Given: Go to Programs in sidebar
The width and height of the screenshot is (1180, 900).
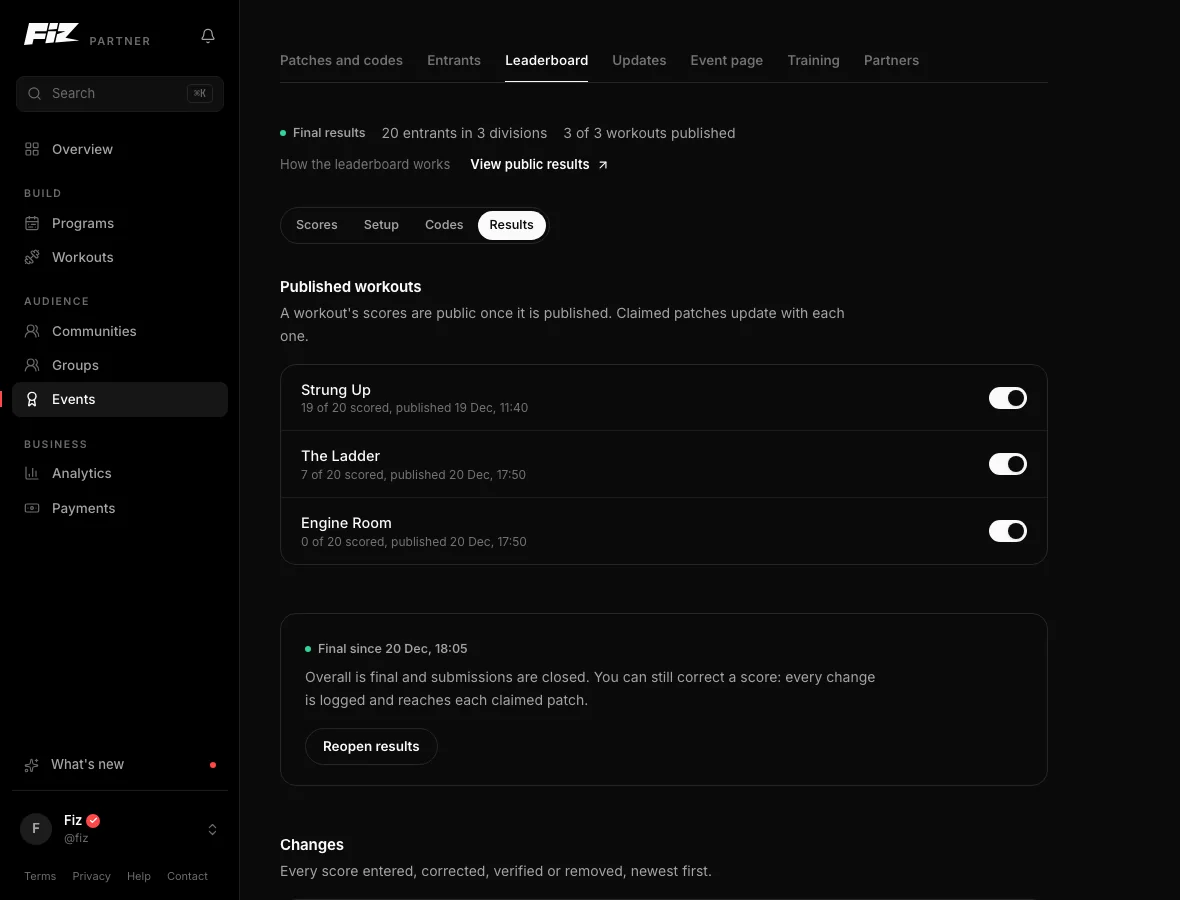Looking at the screenshot, I should click(x=120, y=223).
